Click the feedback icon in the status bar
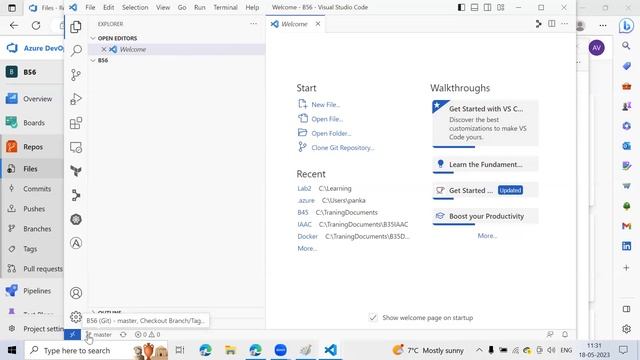Screen dimensions: 640x360 [550, 334]
